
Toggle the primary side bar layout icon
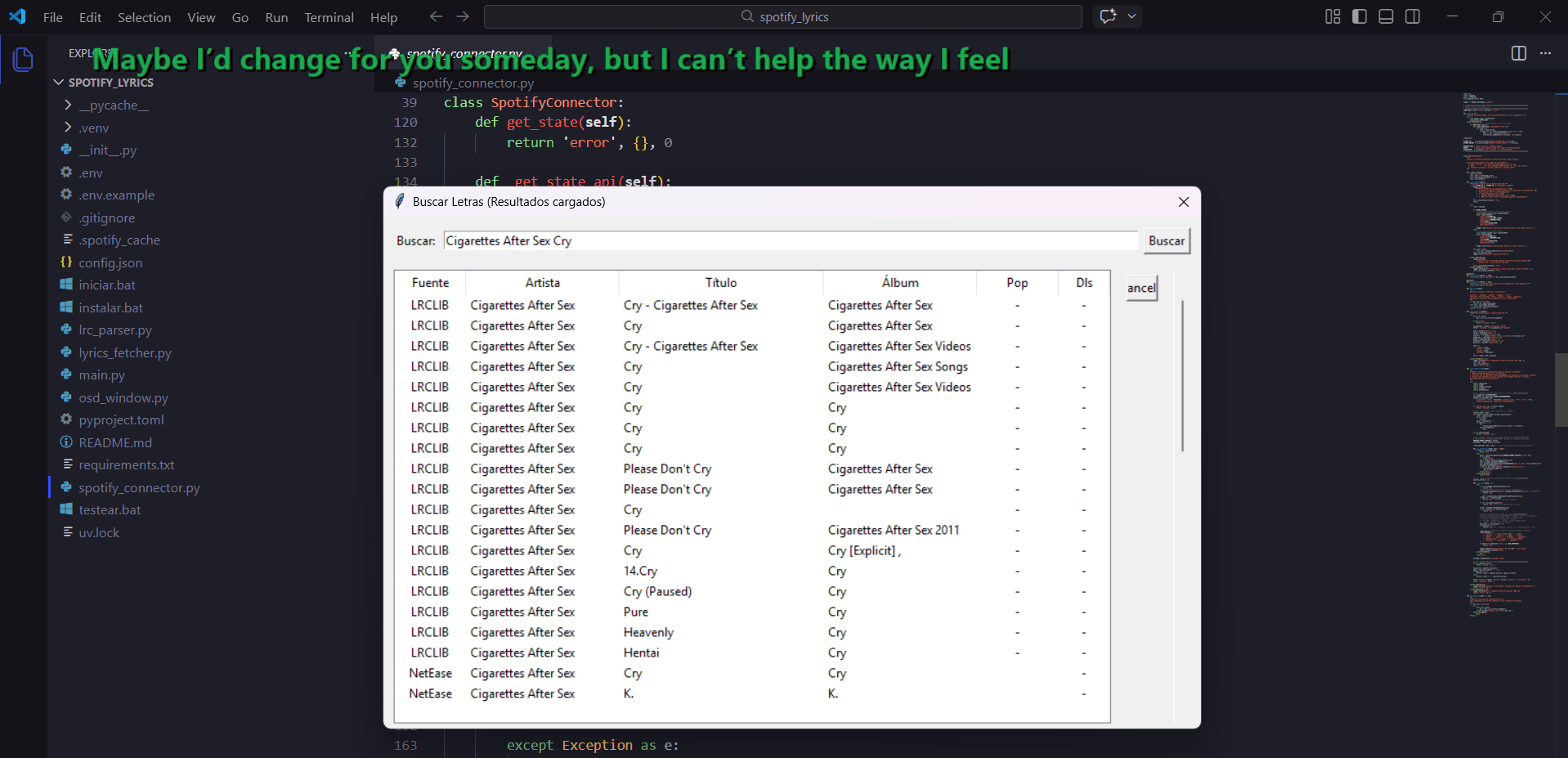[x=1360, y=16]
